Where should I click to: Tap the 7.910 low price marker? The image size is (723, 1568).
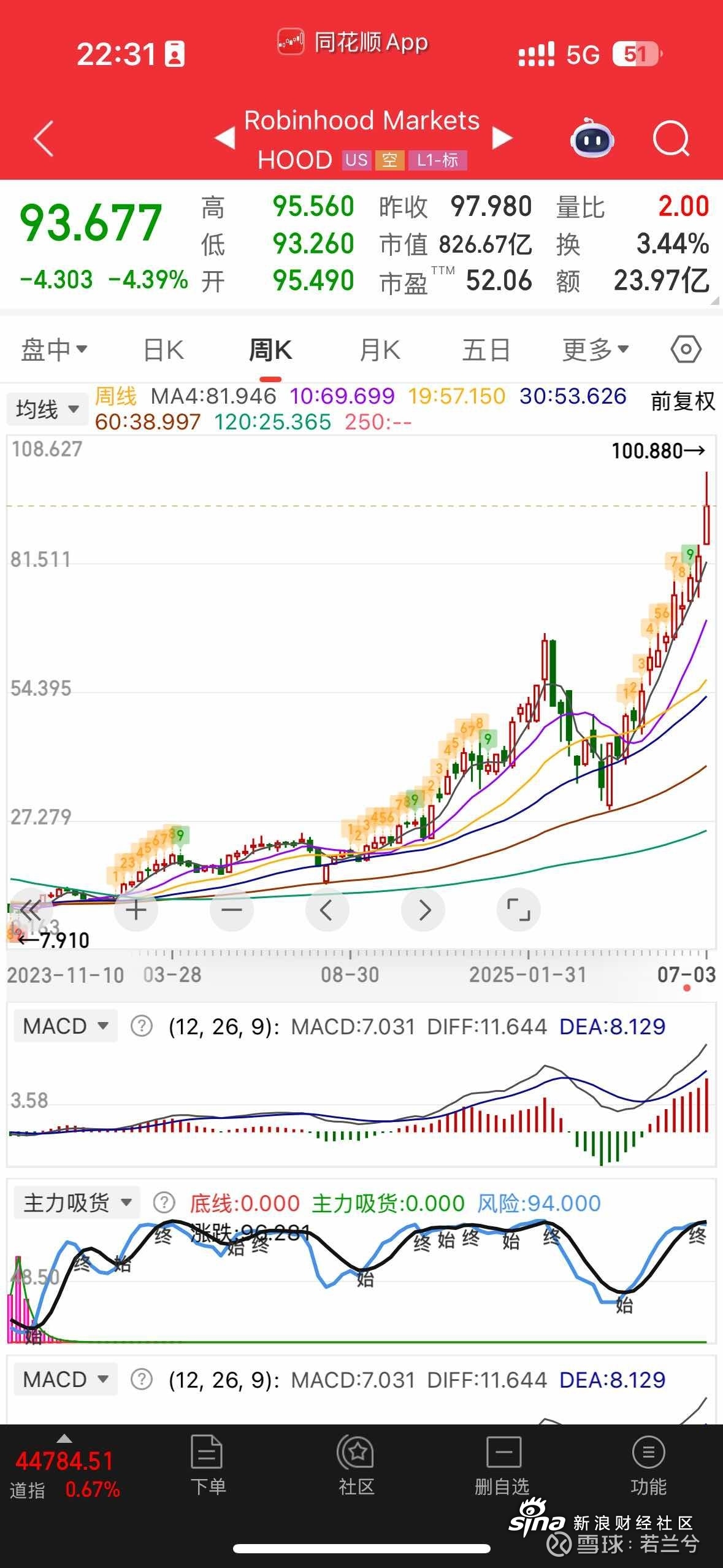pos(54,940)
